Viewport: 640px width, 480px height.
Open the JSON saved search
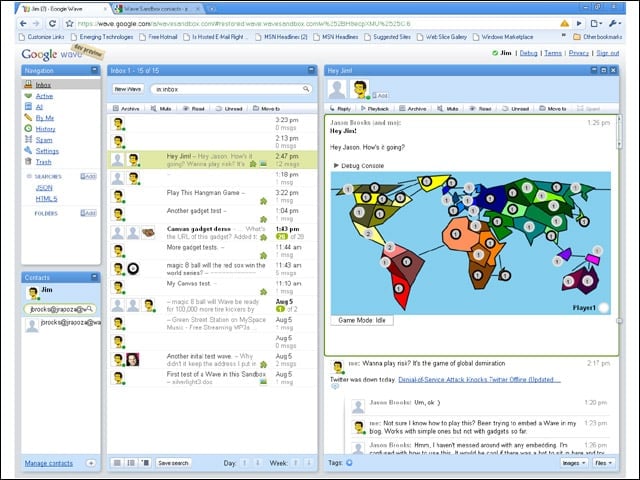(44, 188)
